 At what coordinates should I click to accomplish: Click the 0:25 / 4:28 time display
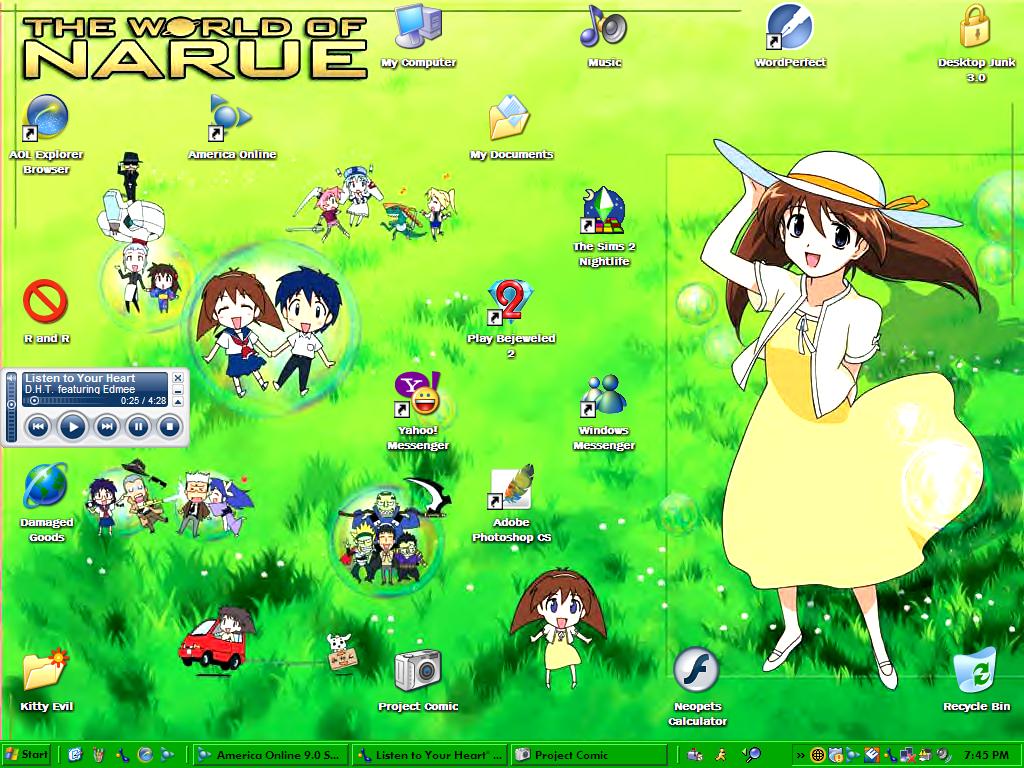(x=143, y=401)
